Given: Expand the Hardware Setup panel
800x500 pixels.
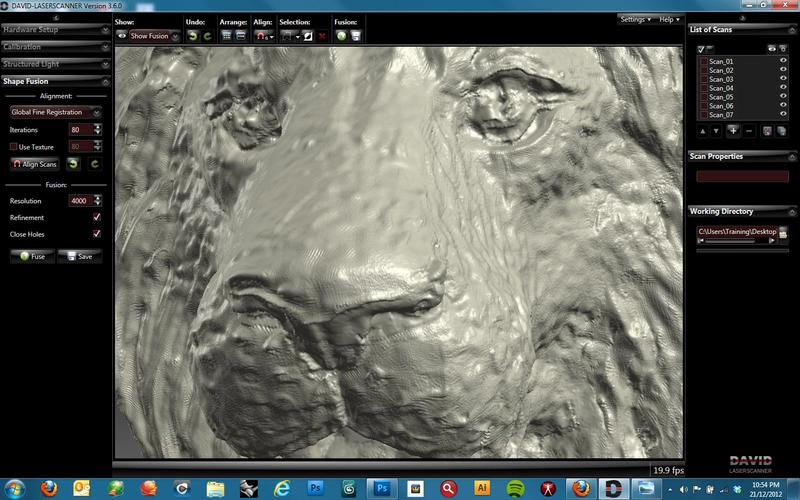Looking at the screenshot, I should (x=54, y=29).
